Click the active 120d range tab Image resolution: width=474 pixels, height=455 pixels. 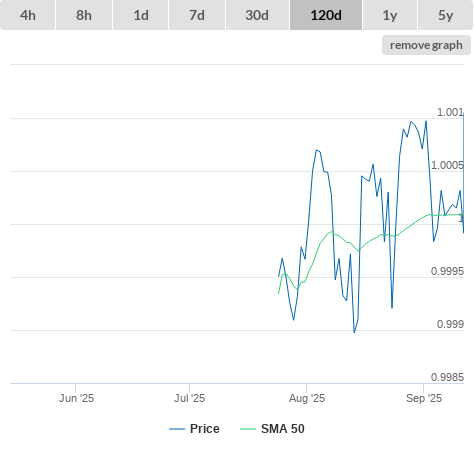tap(326, 15)
